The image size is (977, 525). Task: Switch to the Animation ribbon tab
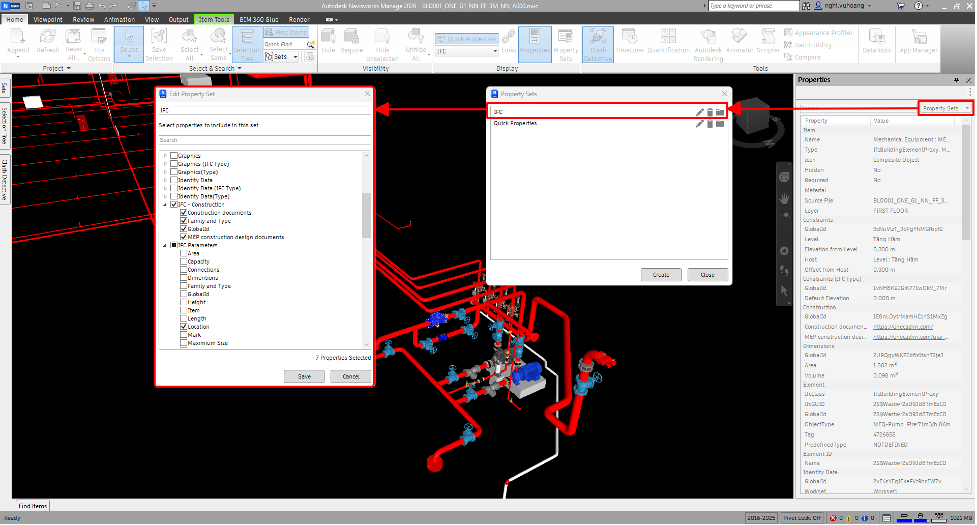point(120,19)
